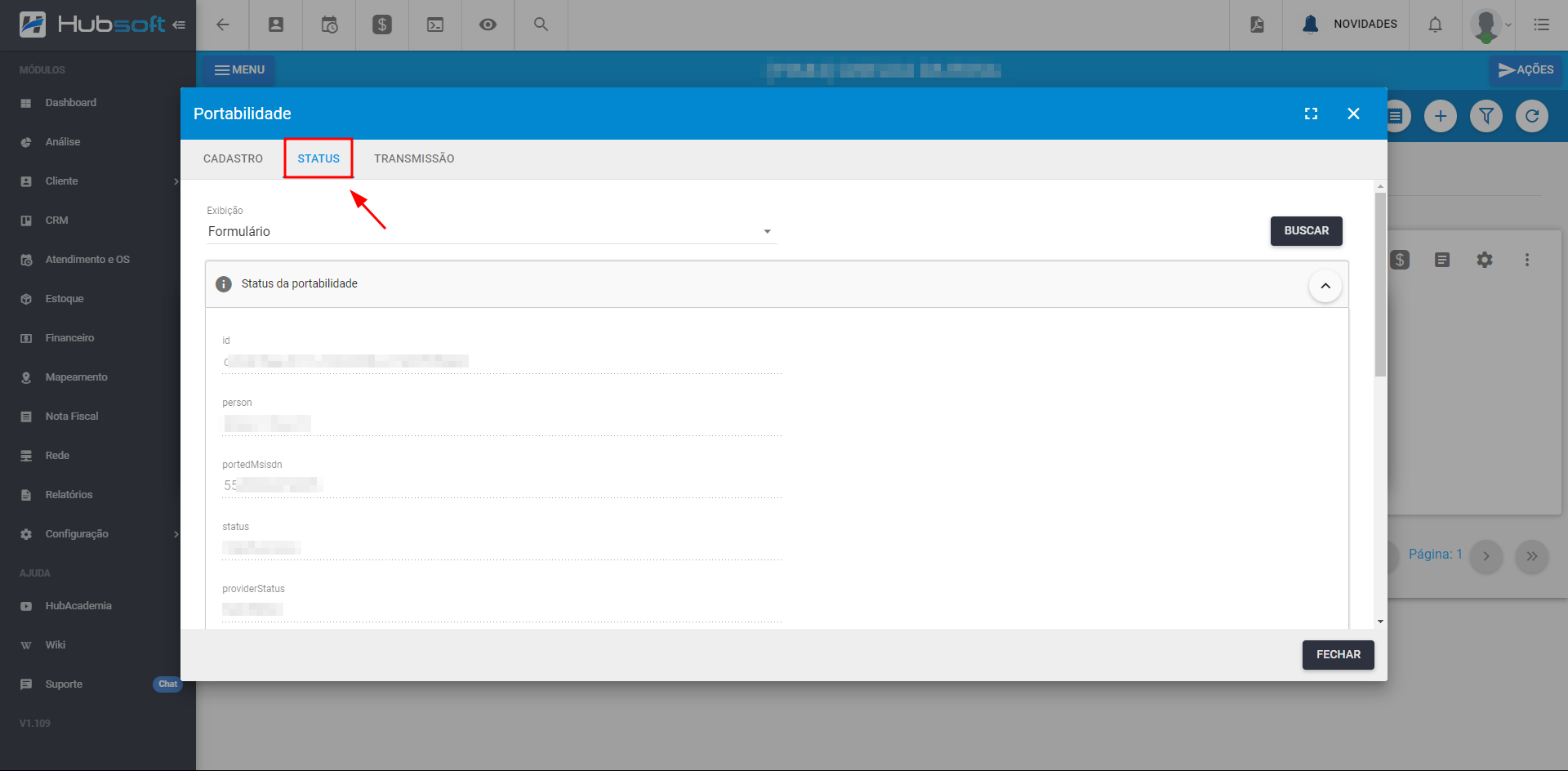The image size is (1568, 771).
Task: Click the providerStatus field
Action: (x=501, y=610)
